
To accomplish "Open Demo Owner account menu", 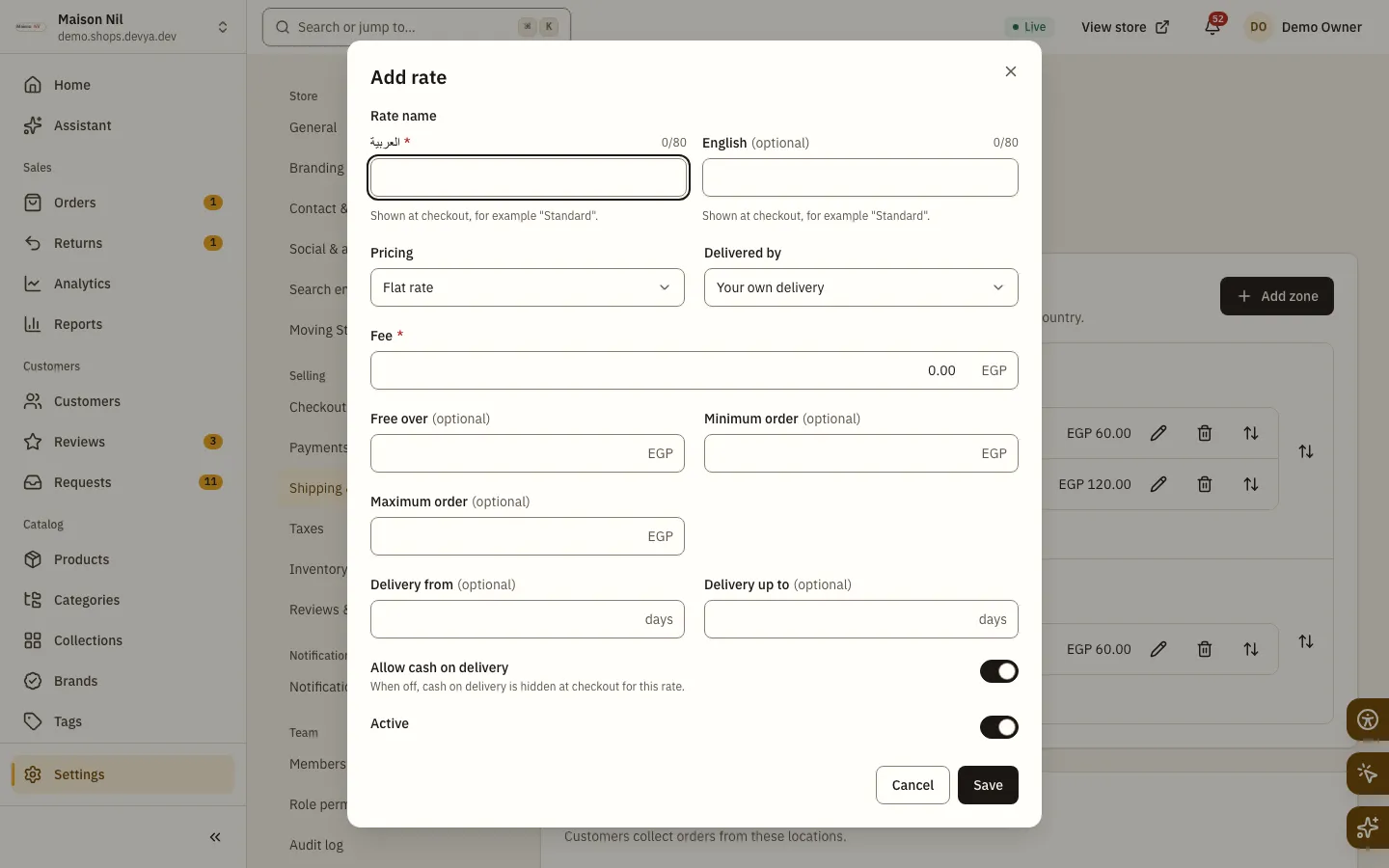I will [1305, 27].
